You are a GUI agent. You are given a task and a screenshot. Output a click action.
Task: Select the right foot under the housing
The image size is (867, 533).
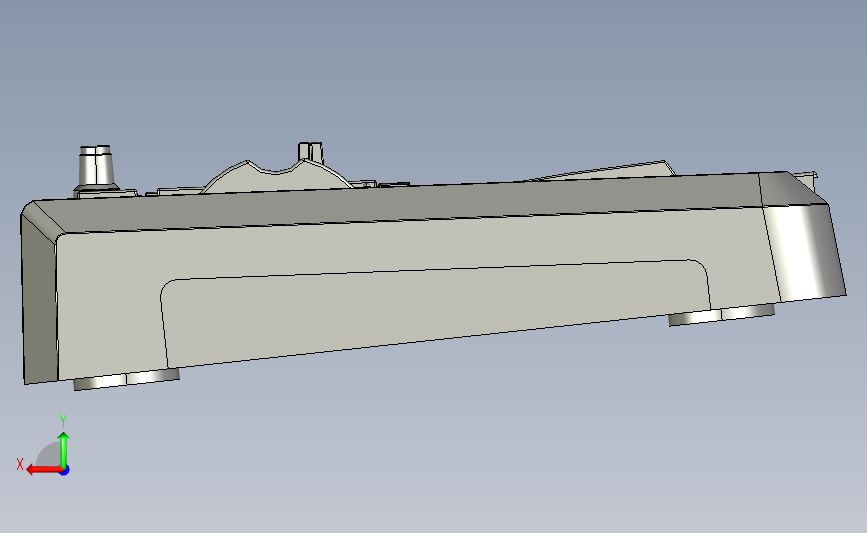pyautogui.click(x=721, y=315)
